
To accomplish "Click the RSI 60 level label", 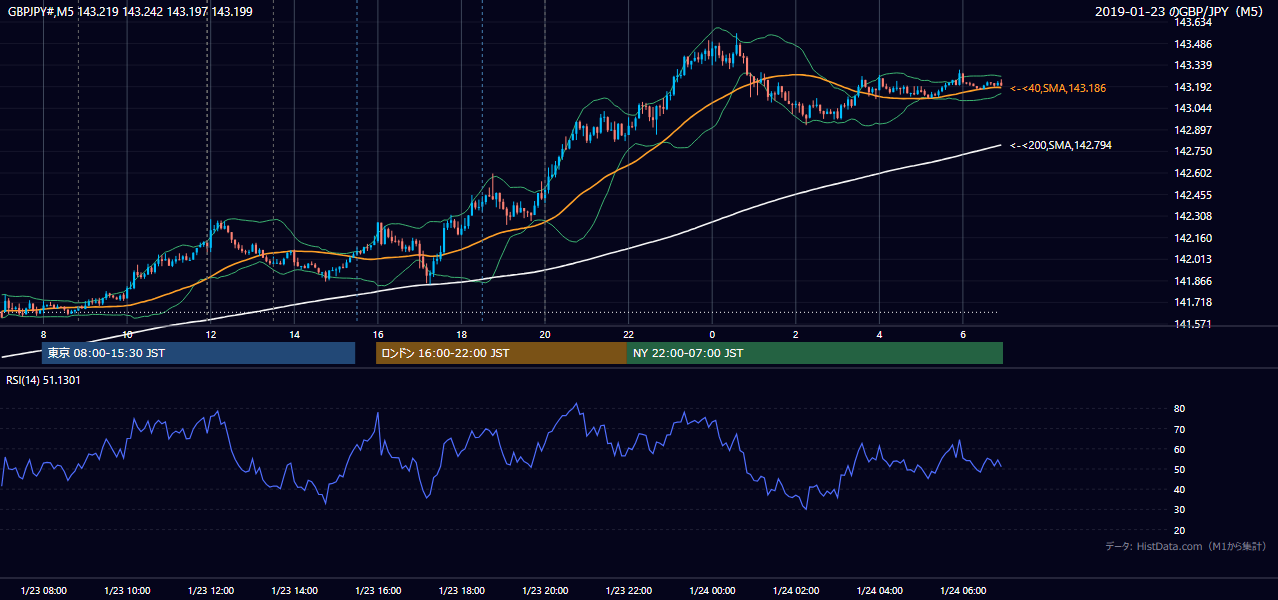I will tap(1179, 449).
